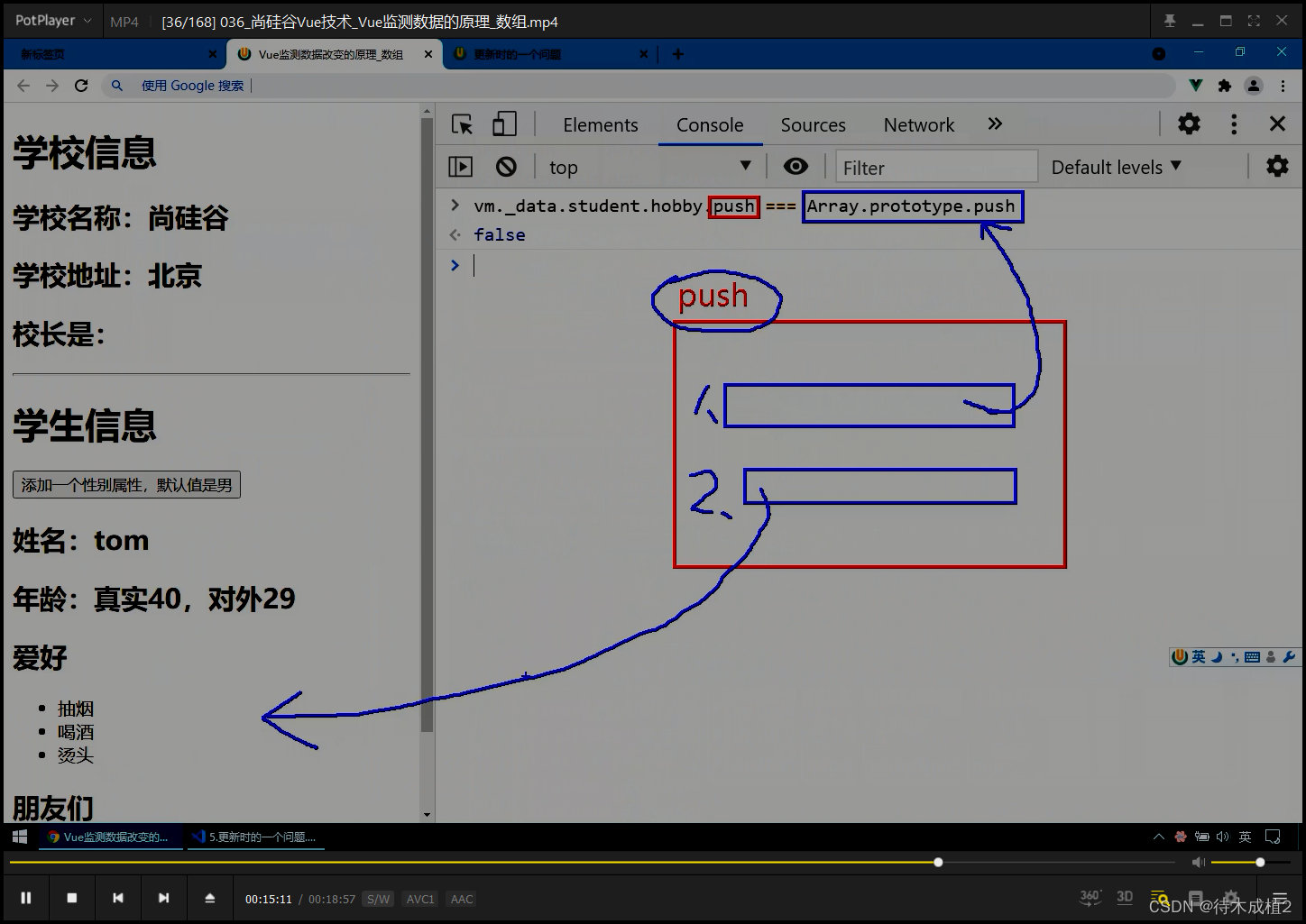
Task: Toggle the 360 degree video mode
Action: tap(1090, 897)
